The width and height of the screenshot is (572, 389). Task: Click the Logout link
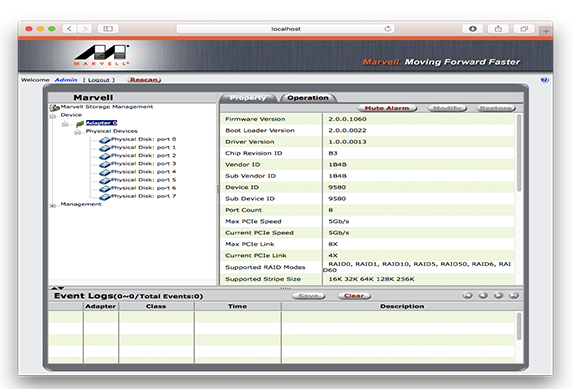point(99,80)
